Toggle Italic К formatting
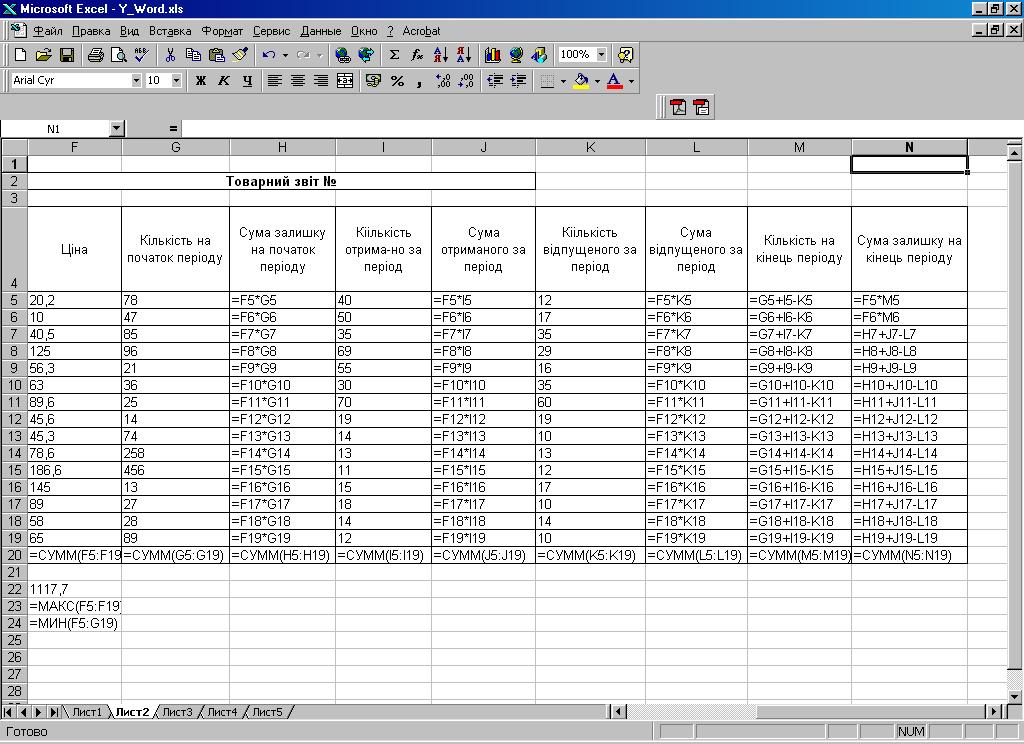Image resolution: width=1024 pixels, height=744 pixels. (224, 80)
